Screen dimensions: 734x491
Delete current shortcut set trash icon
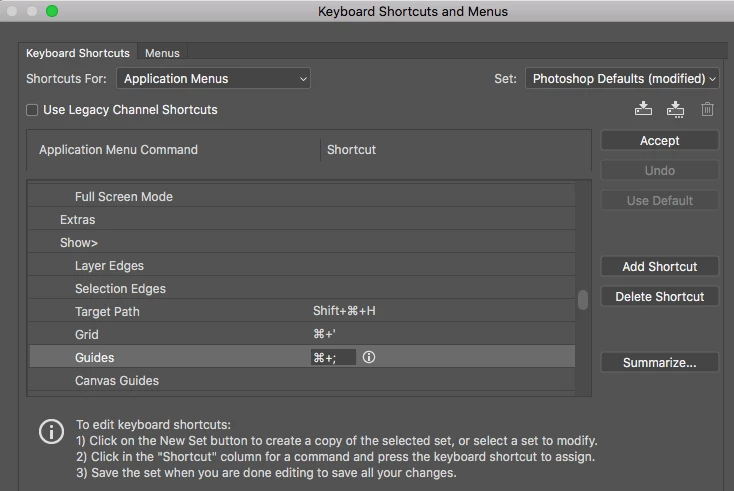(x=707, y=109)
